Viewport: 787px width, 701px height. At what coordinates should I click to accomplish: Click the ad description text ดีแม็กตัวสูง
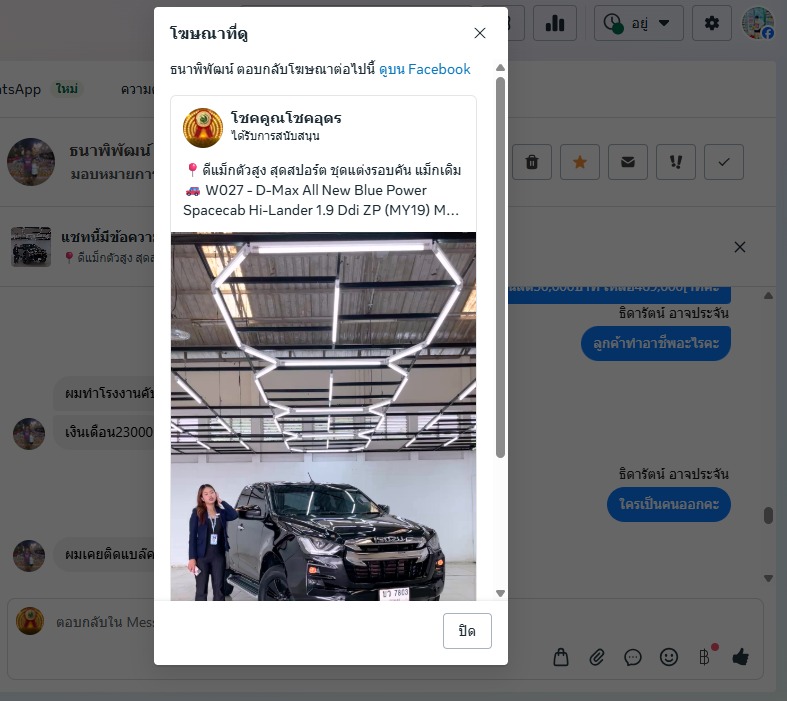click(x=321, y=190)
